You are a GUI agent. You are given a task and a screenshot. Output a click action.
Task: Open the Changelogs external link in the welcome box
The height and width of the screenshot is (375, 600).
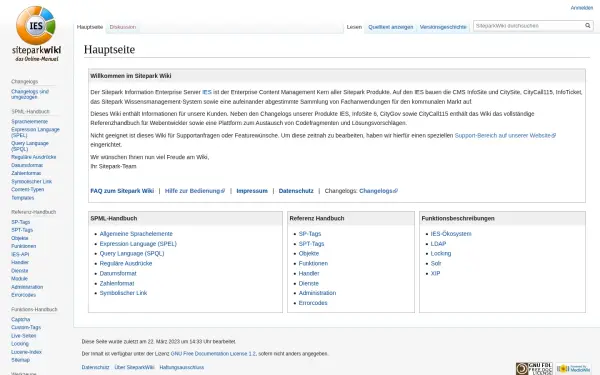(378, 191)
